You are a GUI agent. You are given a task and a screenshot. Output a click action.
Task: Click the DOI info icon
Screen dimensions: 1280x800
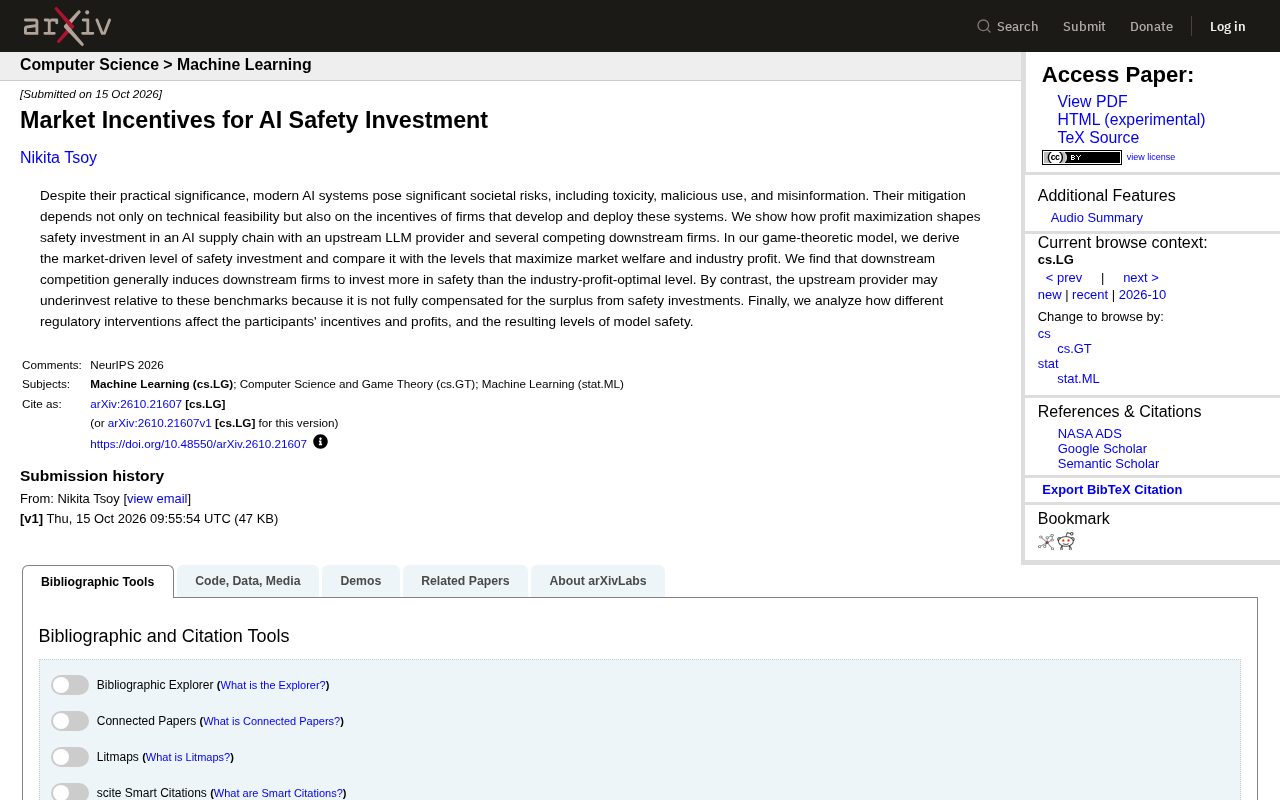pyautogui.click(x=320, y=442)
